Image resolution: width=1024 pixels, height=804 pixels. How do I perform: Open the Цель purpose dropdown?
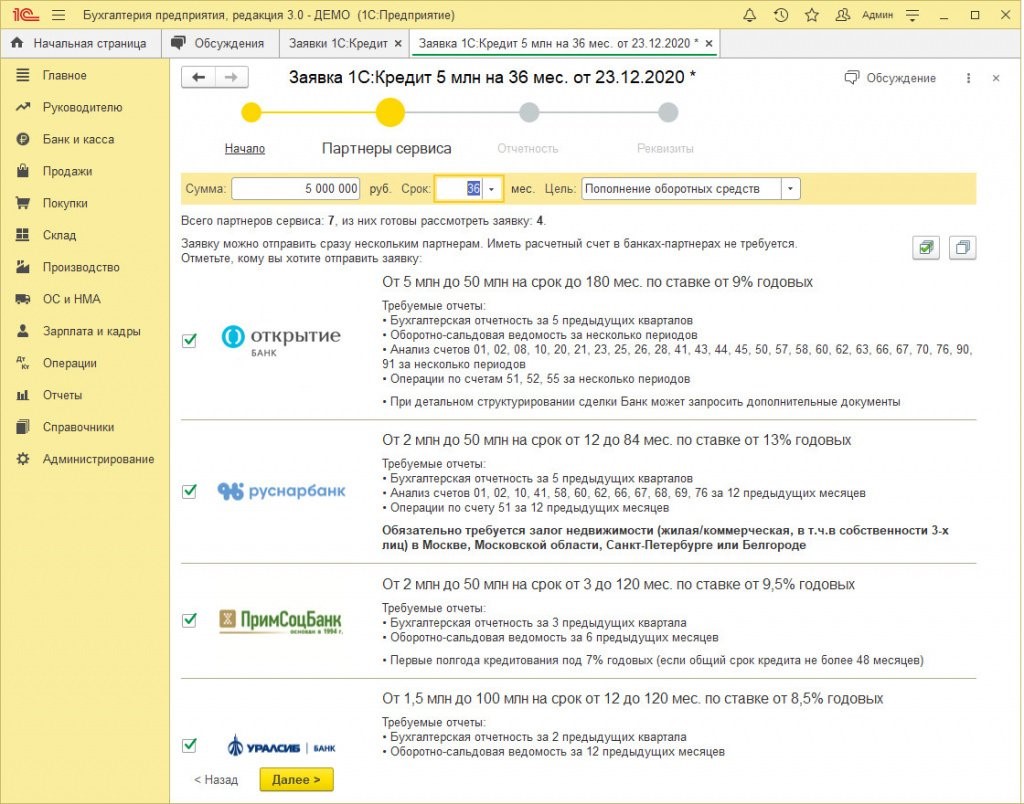coord(791,189)
